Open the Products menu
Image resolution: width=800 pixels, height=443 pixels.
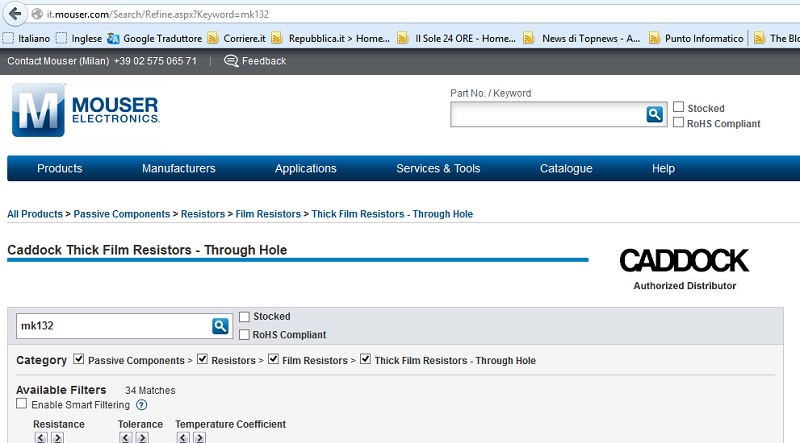pos(60,168)
